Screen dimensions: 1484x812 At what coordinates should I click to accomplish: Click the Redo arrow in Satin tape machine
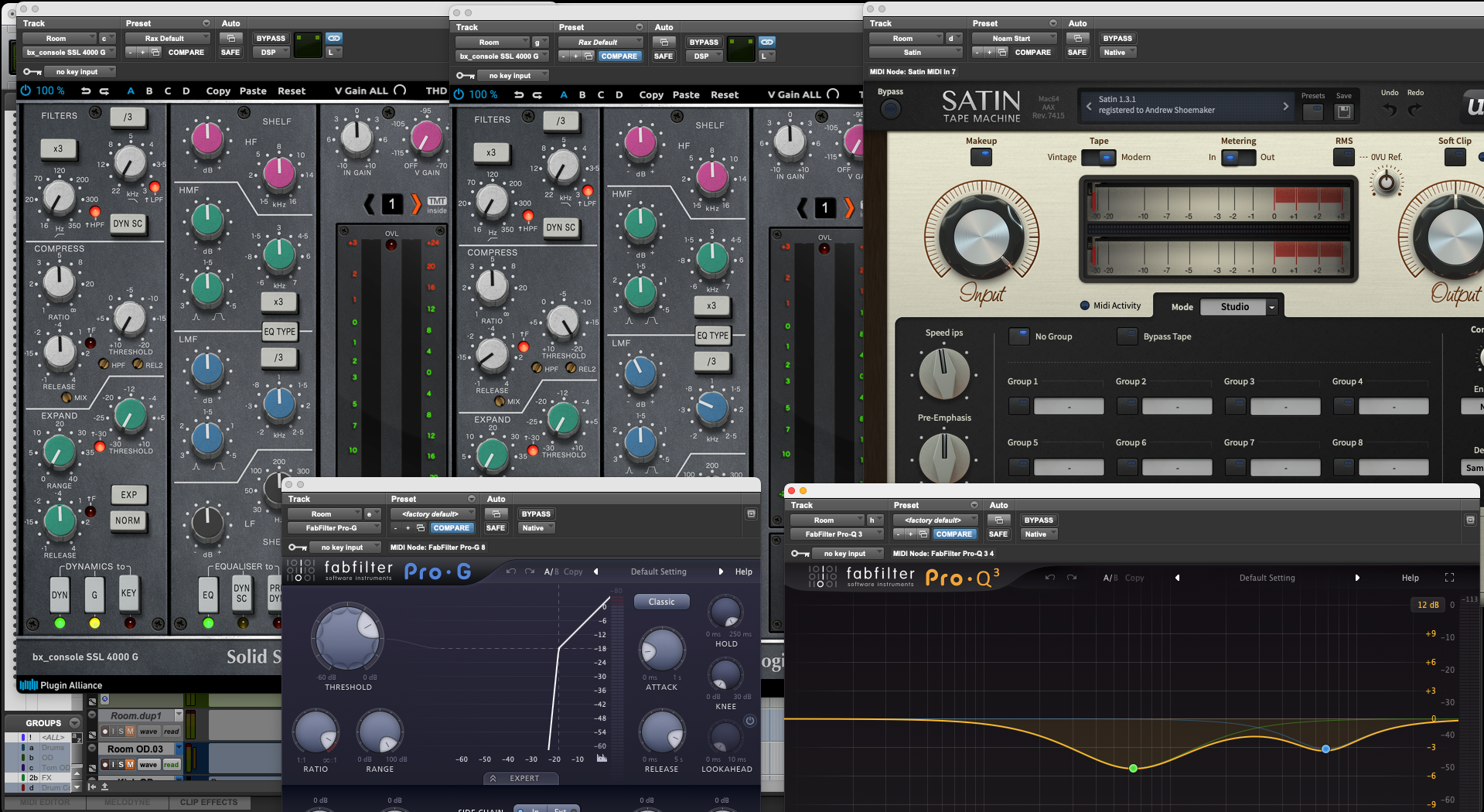click(x=1414, y=109)
